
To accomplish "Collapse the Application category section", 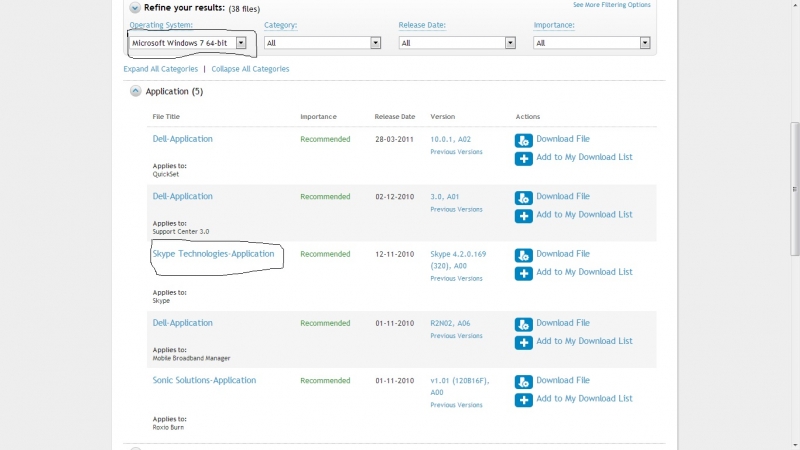I will tap(135, 92).
